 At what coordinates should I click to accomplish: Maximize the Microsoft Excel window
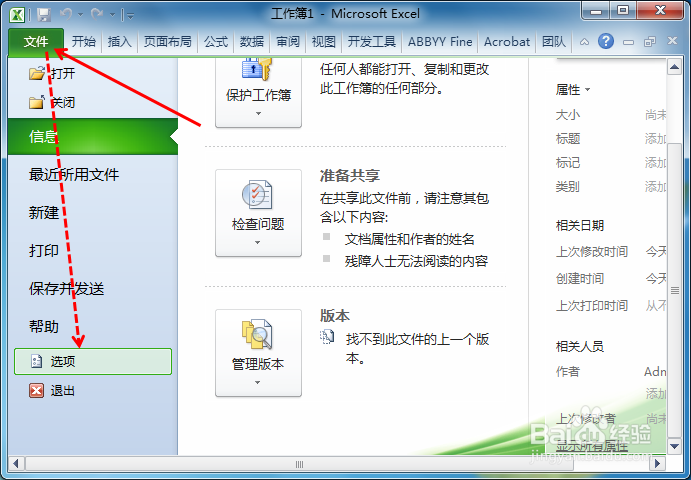pyautogui.click(x=622, y=11)
